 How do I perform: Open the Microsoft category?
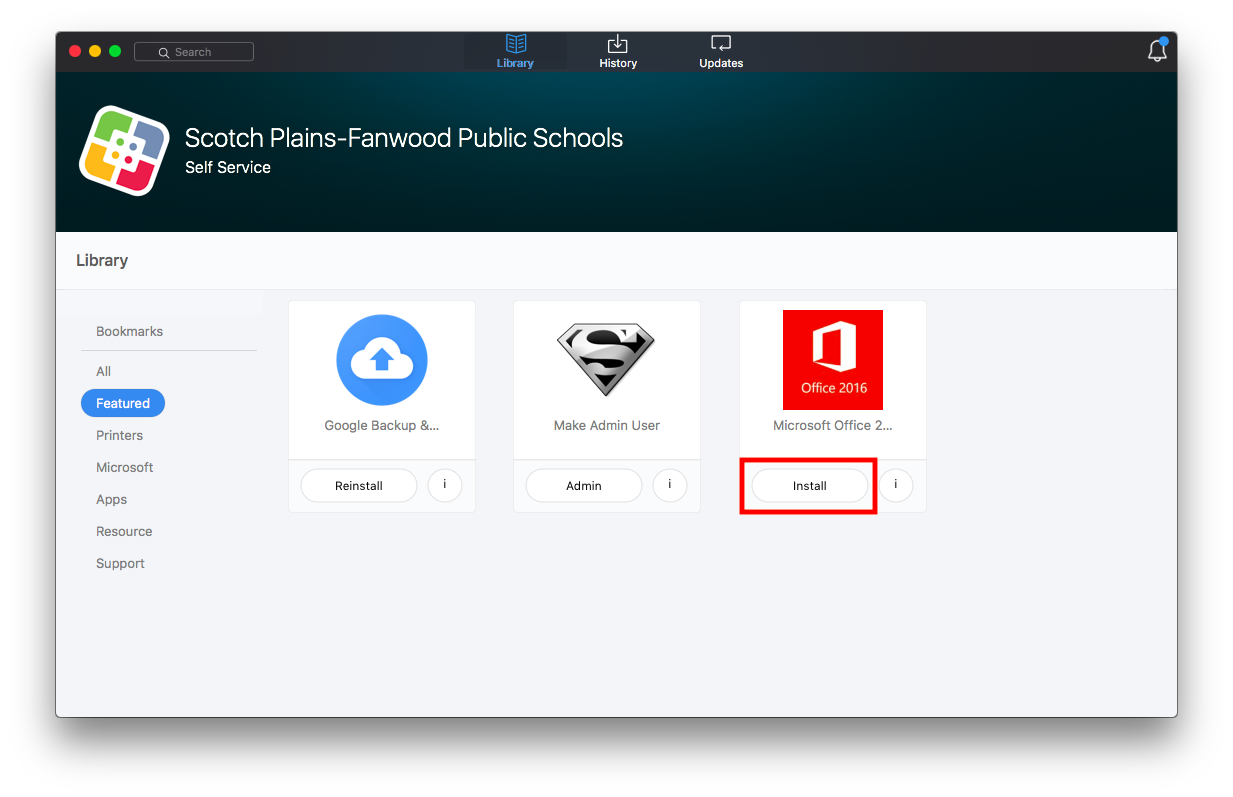[x=125, y=467]
